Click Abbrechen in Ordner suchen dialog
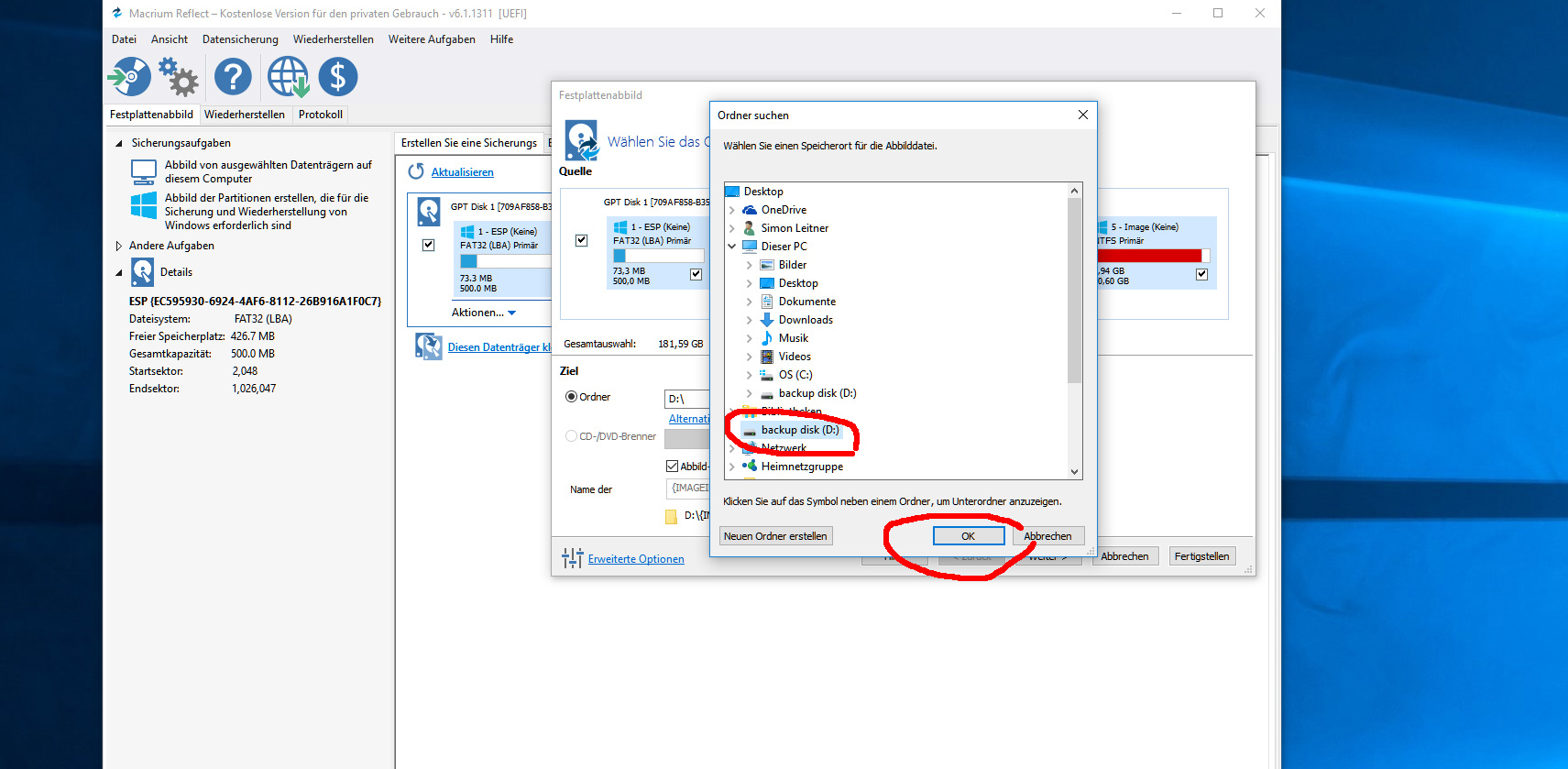1568x769 pixels. coord(1047,536)
